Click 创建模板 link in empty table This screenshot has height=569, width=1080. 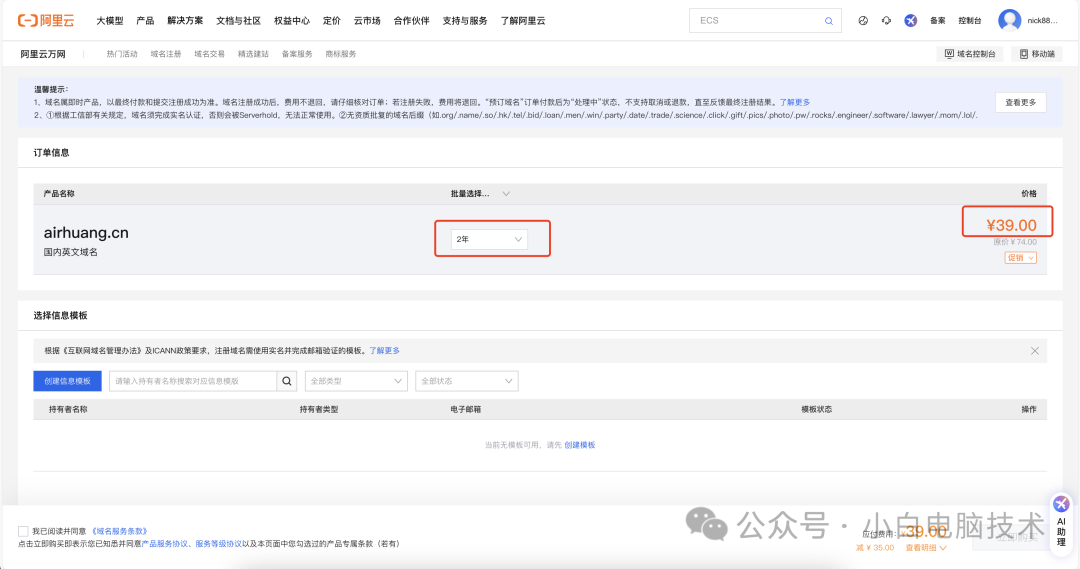pyautogui.click(x=580, y=445)
